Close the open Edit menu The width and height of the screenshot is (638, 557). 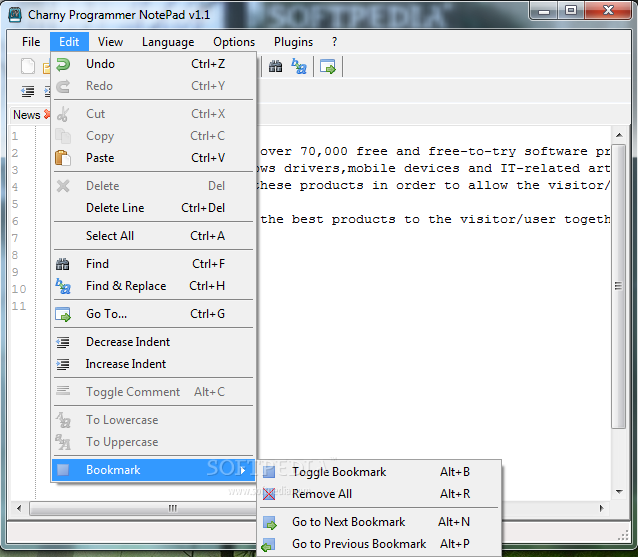click(x=69, y=42)
